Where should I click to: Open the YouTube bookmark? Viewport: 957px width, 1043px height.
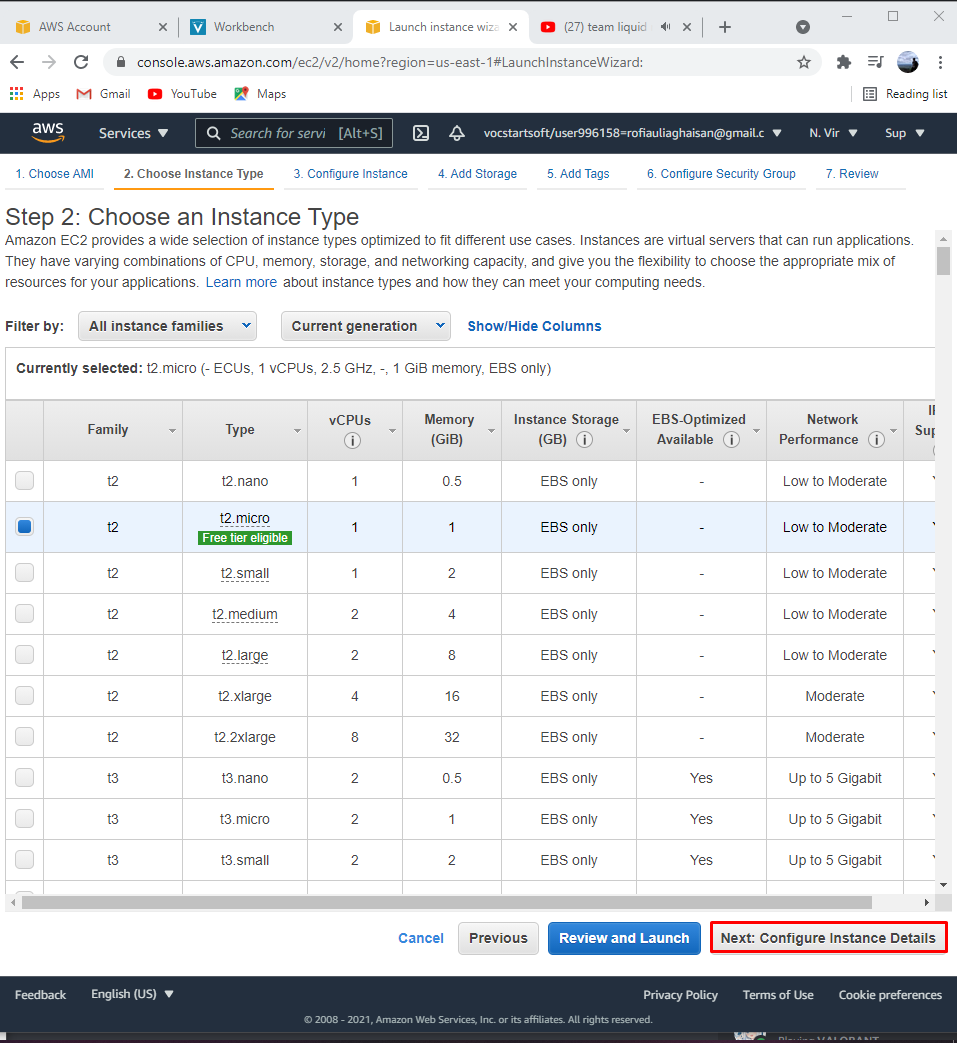pos(182,94)
